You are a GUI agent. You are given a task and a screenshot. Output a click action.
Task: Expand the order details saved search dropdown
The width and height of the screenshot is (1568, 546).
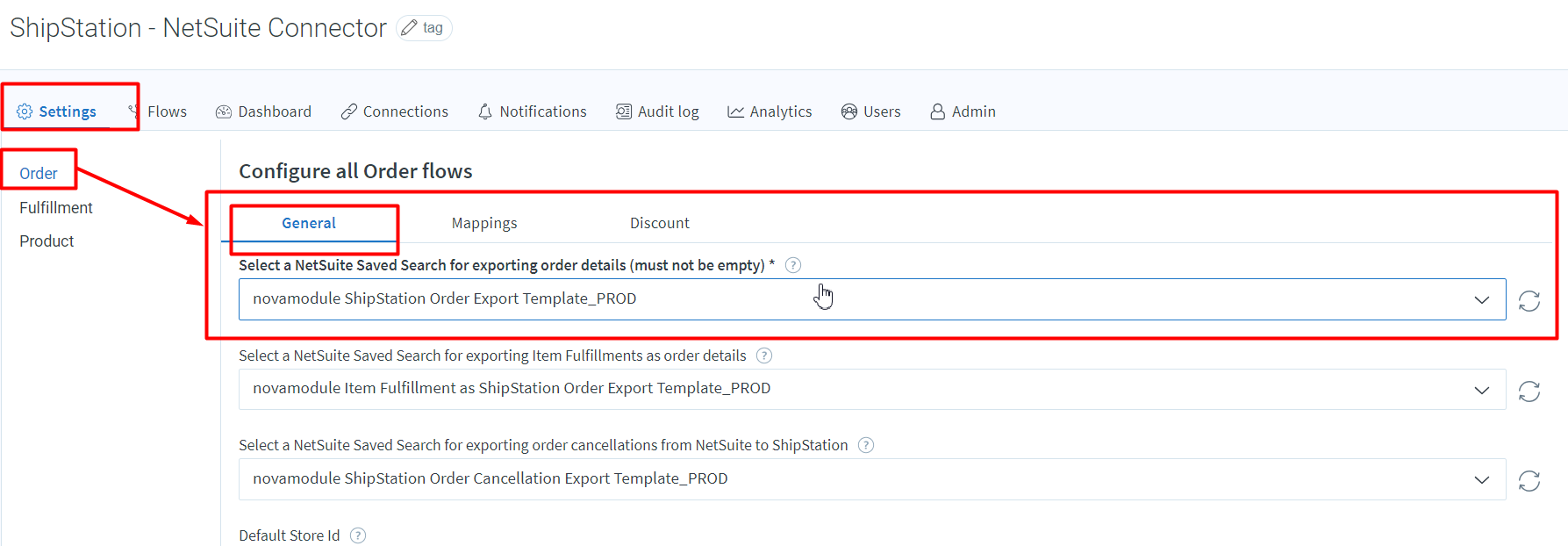click(1482, 299)
